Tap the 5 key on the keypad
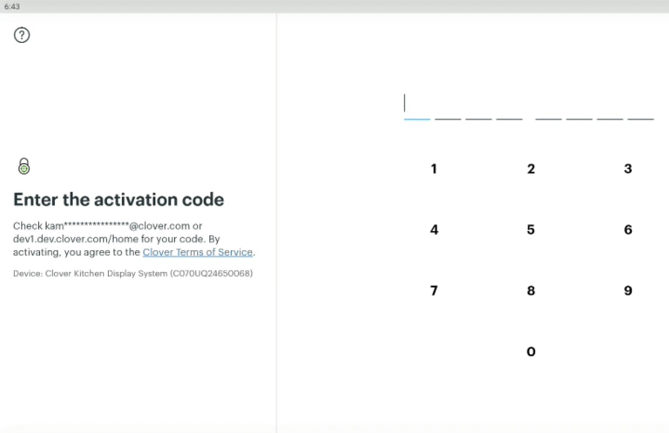The height and width of the screenshot is (433, 669). [x=531, y=230]
